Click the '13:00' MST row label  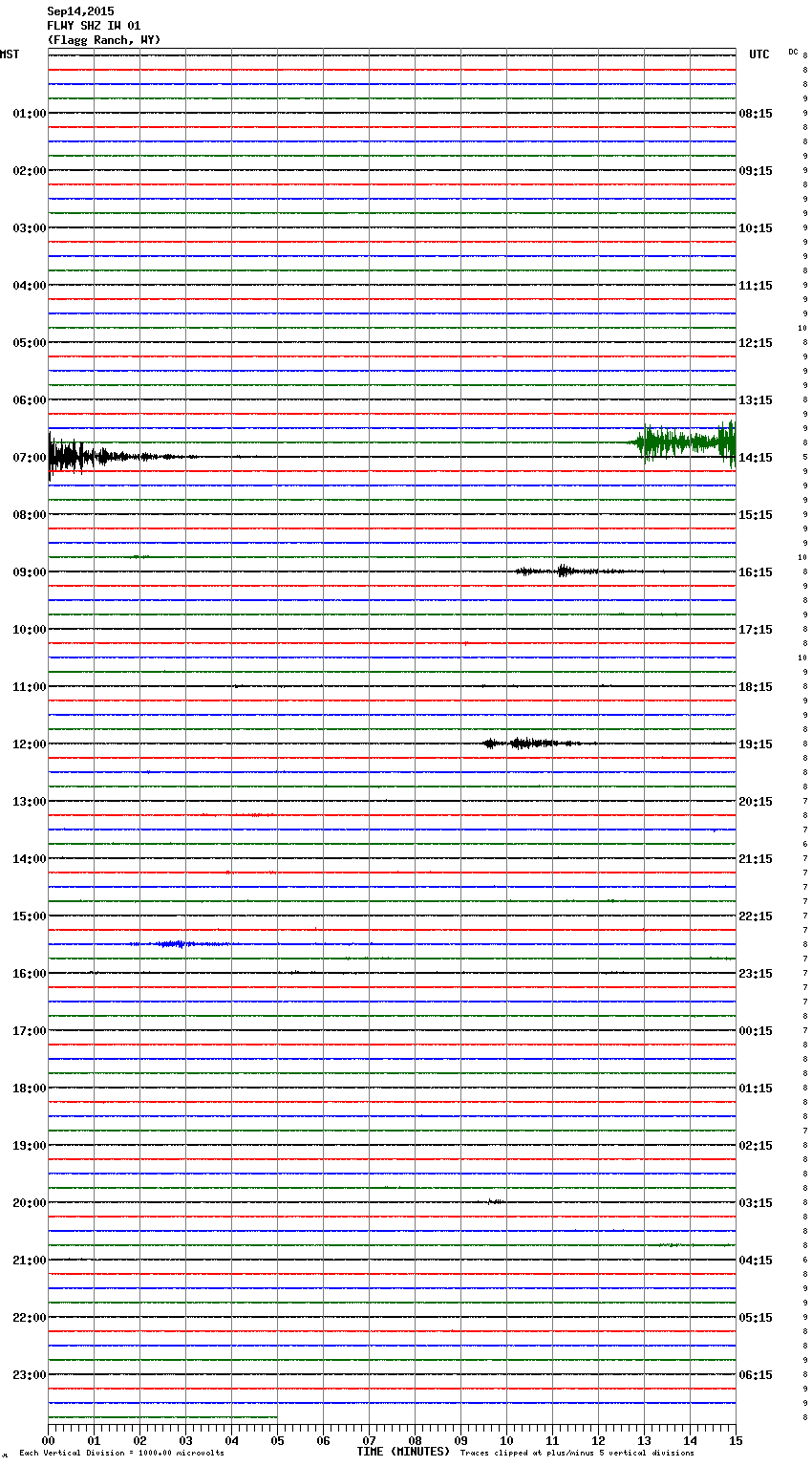pos(30,802)
